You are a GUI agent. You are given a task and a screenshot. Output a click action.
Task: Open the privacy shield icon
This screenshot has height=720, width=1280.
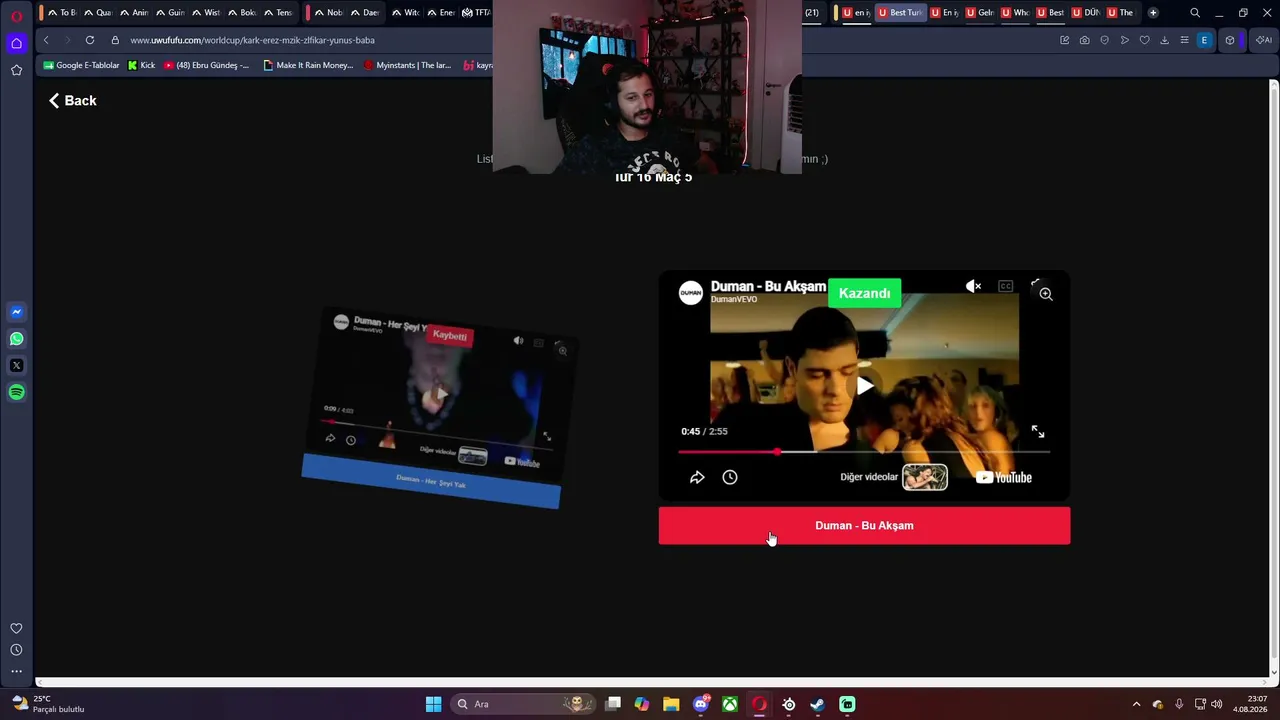pos(1105,40)
